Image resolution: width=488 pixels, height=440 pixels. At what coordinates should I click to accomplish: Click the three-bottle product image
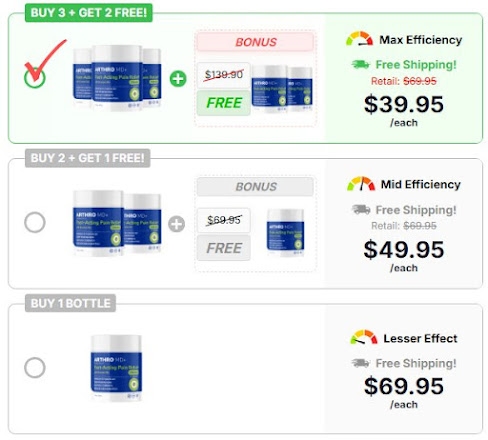point(117,77)
